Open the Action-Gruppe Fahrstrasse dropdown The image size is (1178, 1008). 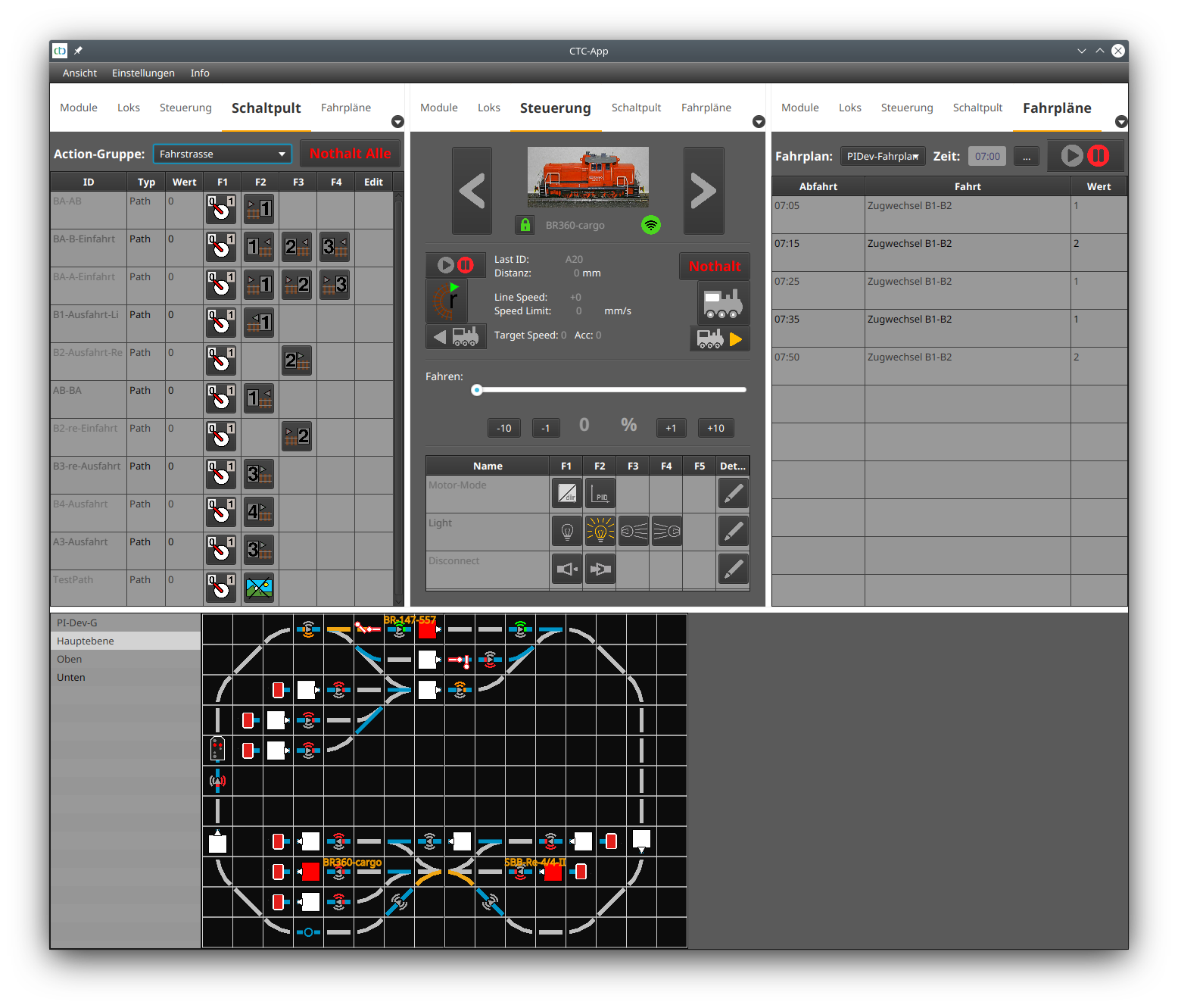pyautogui.click(x=222, y=154)
